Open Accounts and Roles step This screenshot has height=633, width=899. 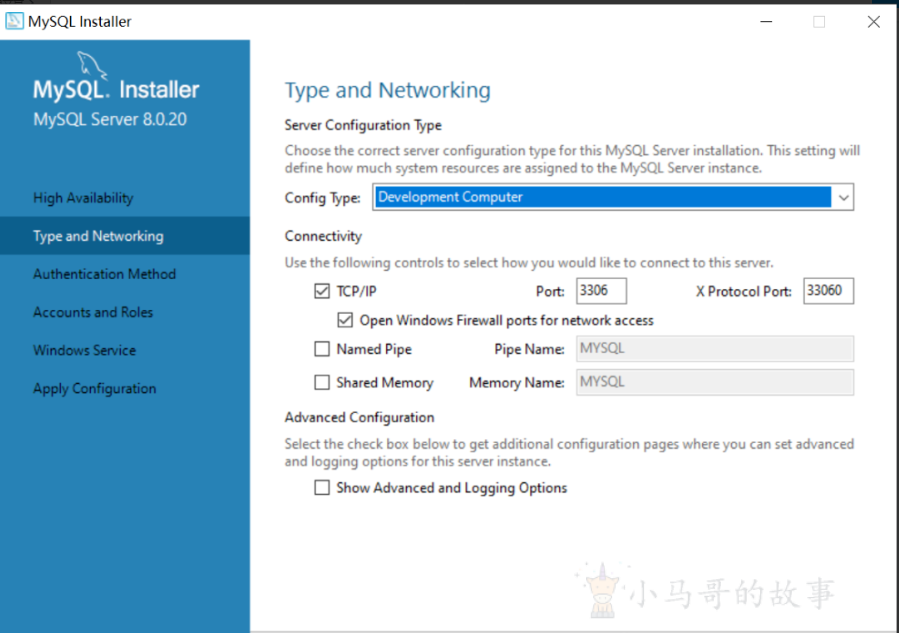click(x=93, y=312)
